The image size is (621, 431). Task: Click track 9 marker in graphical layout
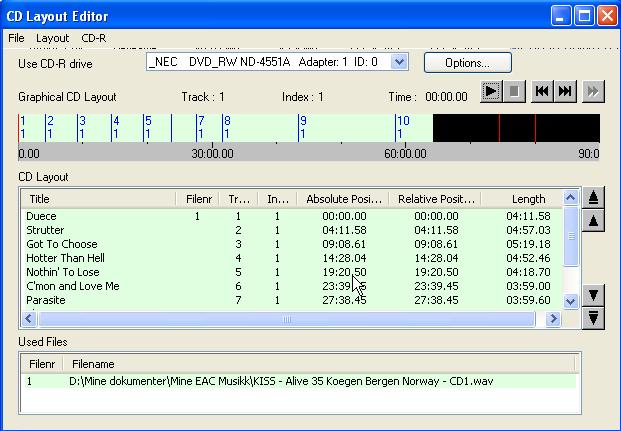pos(302,128)
